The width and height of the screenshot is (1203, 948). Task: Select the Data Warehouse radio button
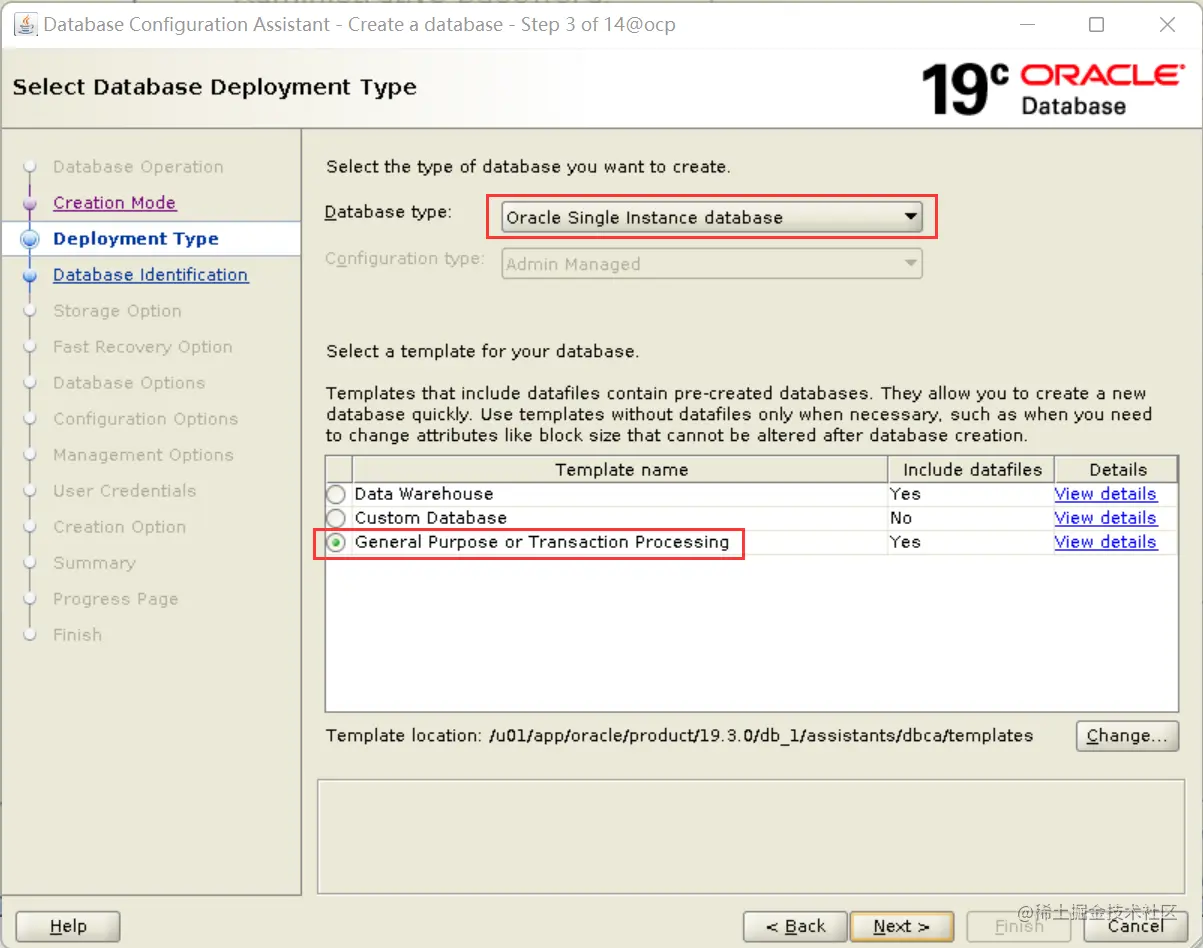[x=336, y=494]
